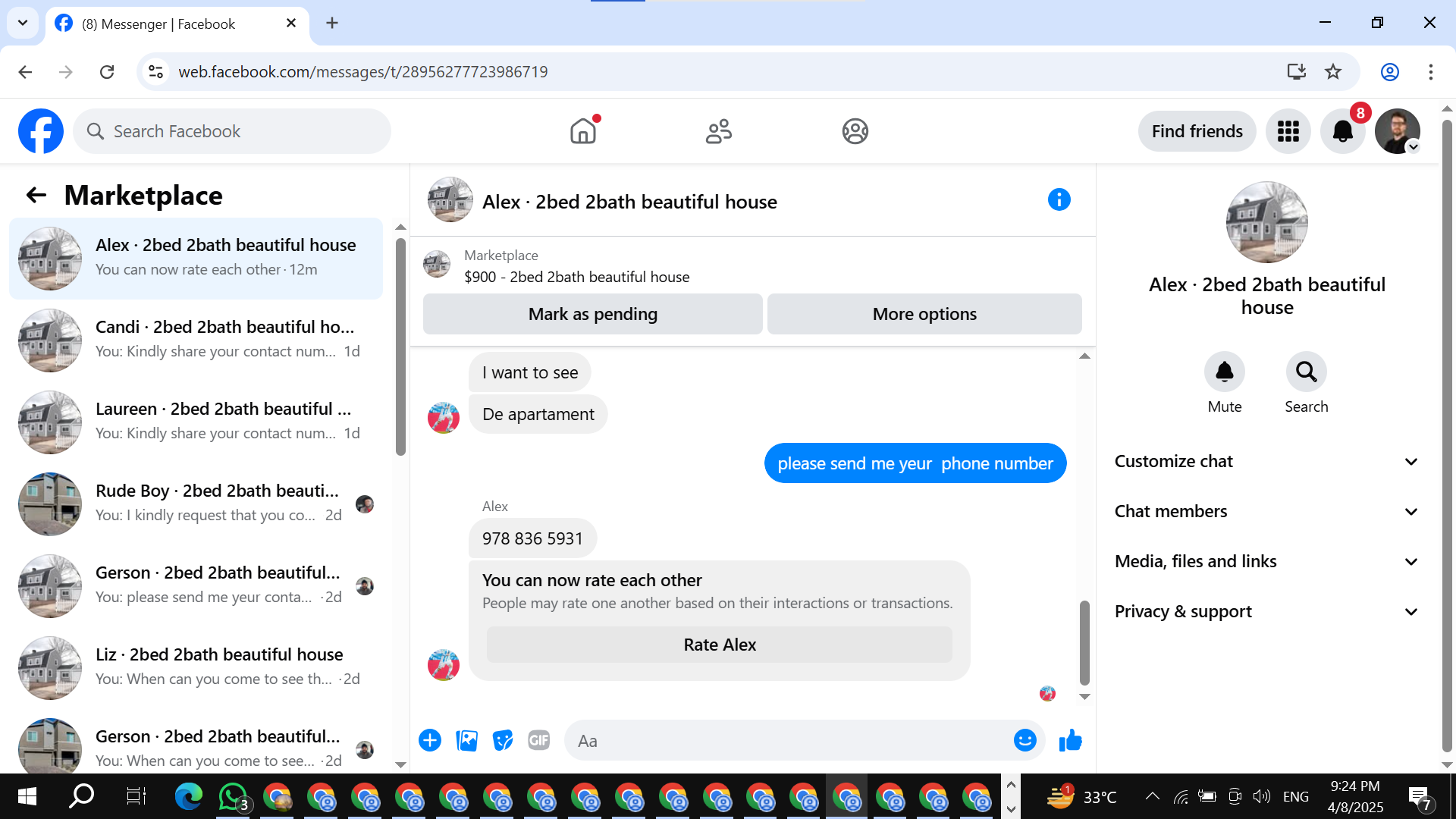The width and height of the screenshot is (1456, 819).
Task: Choose a sticker icon in composer
Action: coord(502,740)
